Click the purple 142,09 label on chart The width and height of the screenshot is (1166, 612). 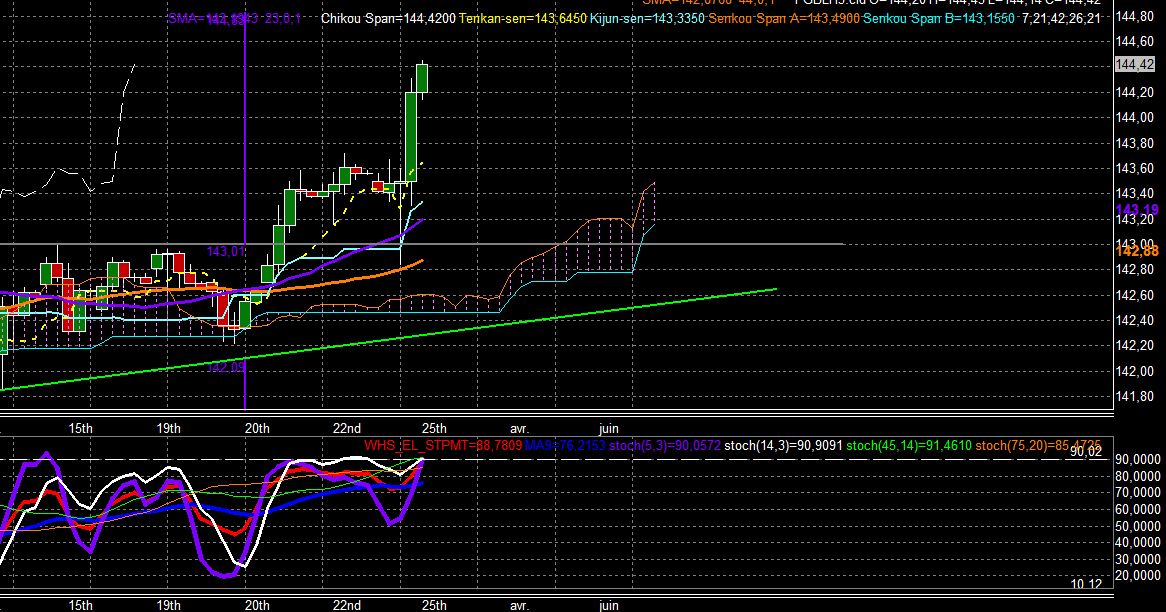coord(225,367)
